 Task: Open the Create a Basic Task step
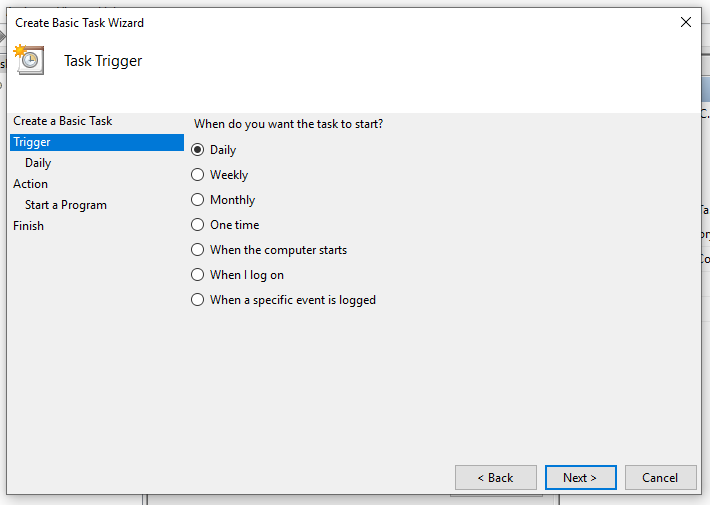pos(62,121)
